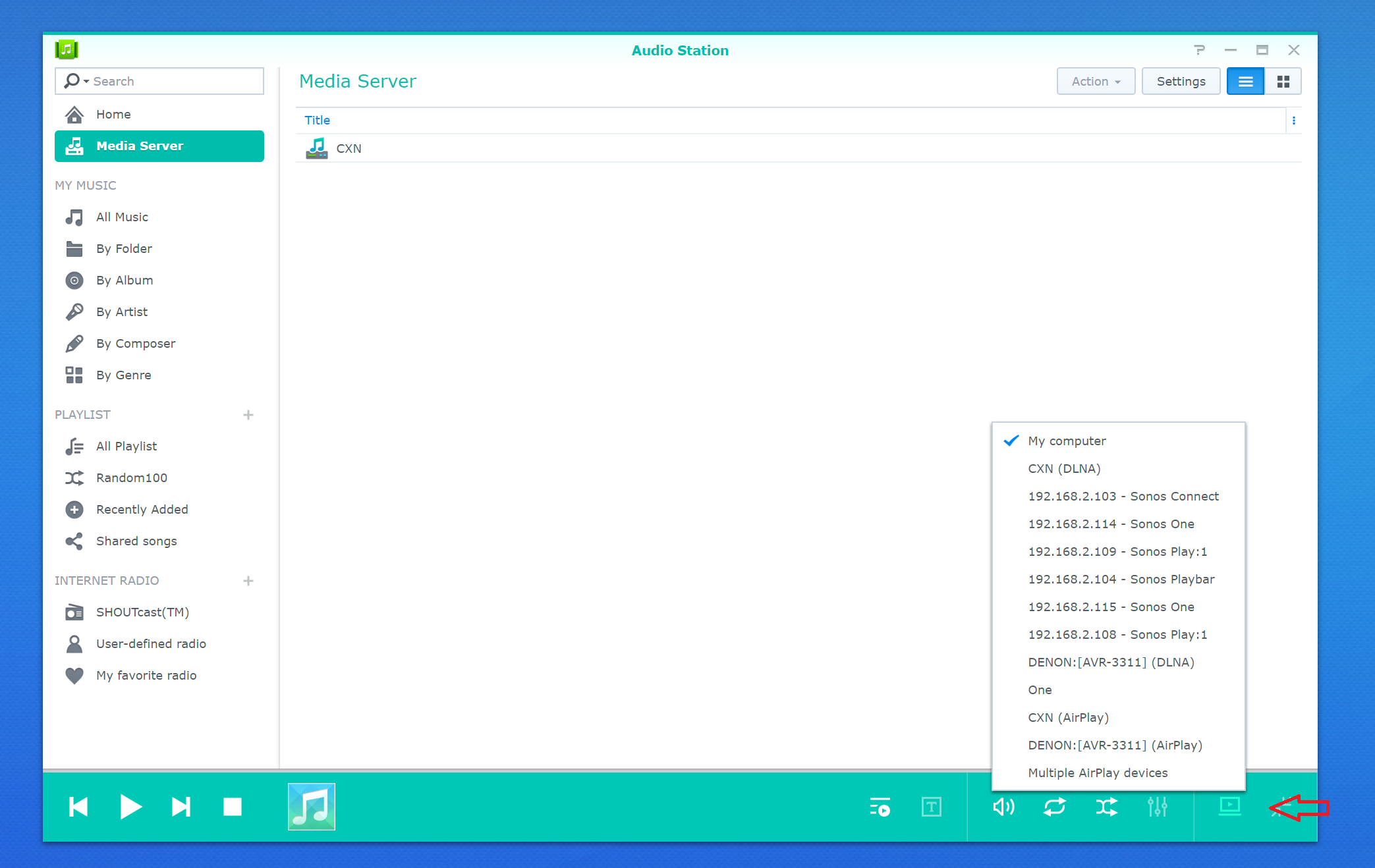Open the play queue icon

tap(880, 807)
